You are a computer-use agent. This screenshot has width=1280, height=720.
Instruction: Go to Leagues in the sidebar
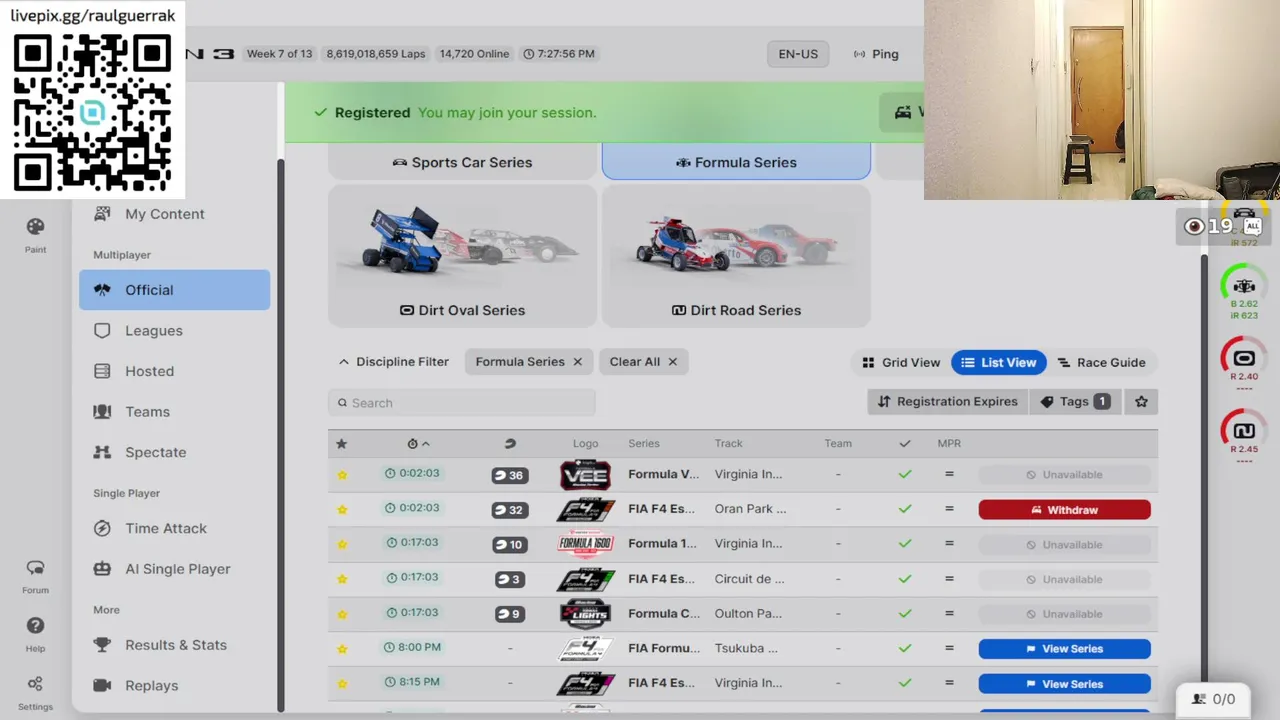pyautogui.click(x=175, y=331)
